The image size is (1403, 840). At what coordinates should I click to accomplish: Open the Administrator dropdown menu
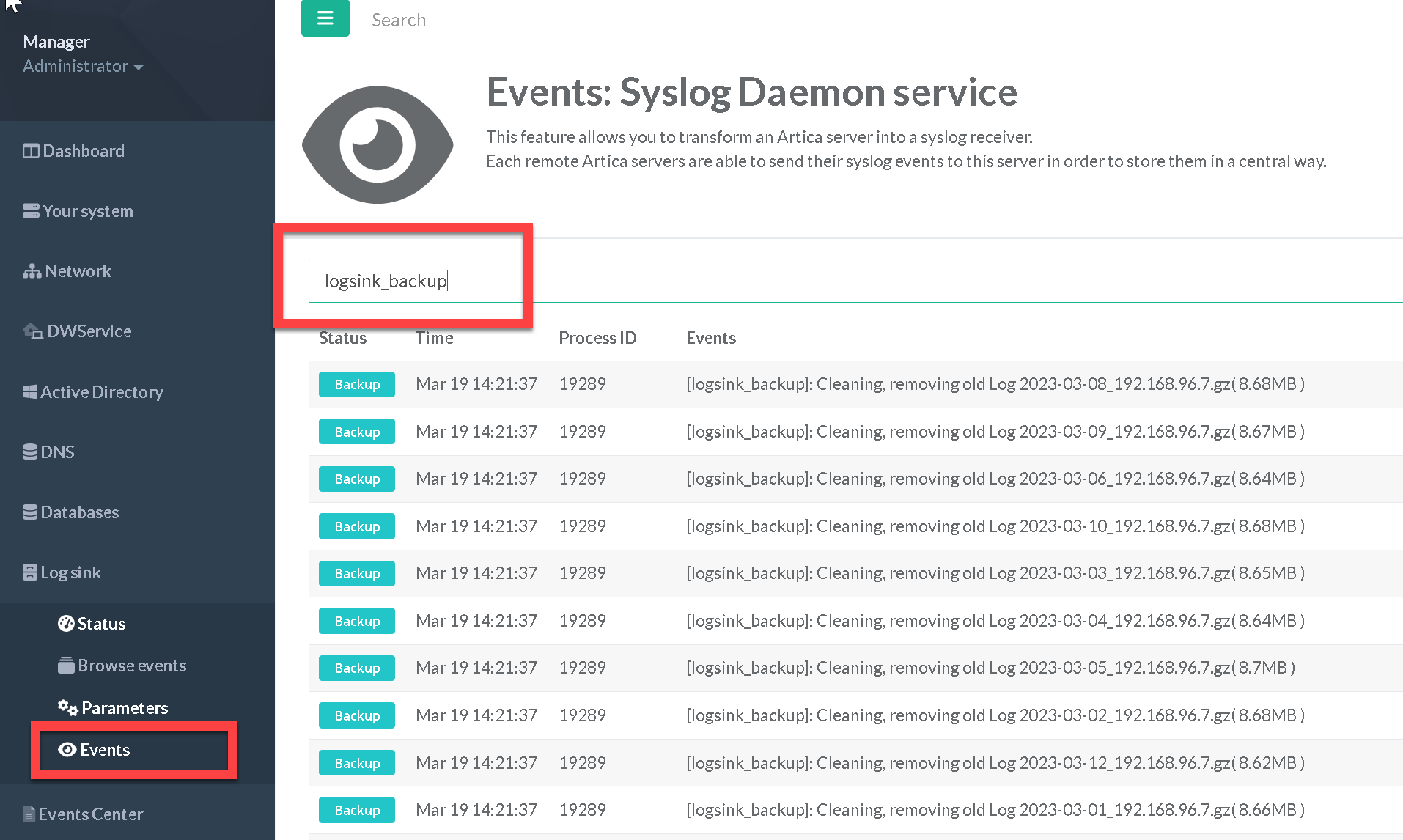82,66
